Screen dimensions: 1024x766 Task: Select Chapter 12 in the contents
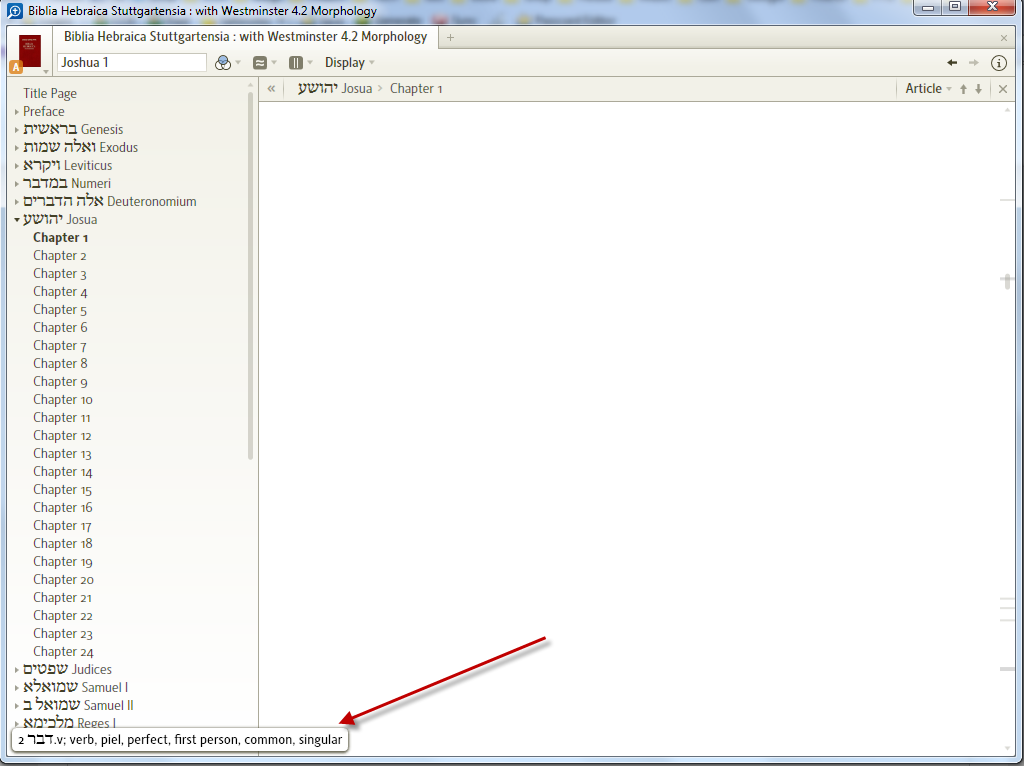pyautogui.click(x=63, y=436)
